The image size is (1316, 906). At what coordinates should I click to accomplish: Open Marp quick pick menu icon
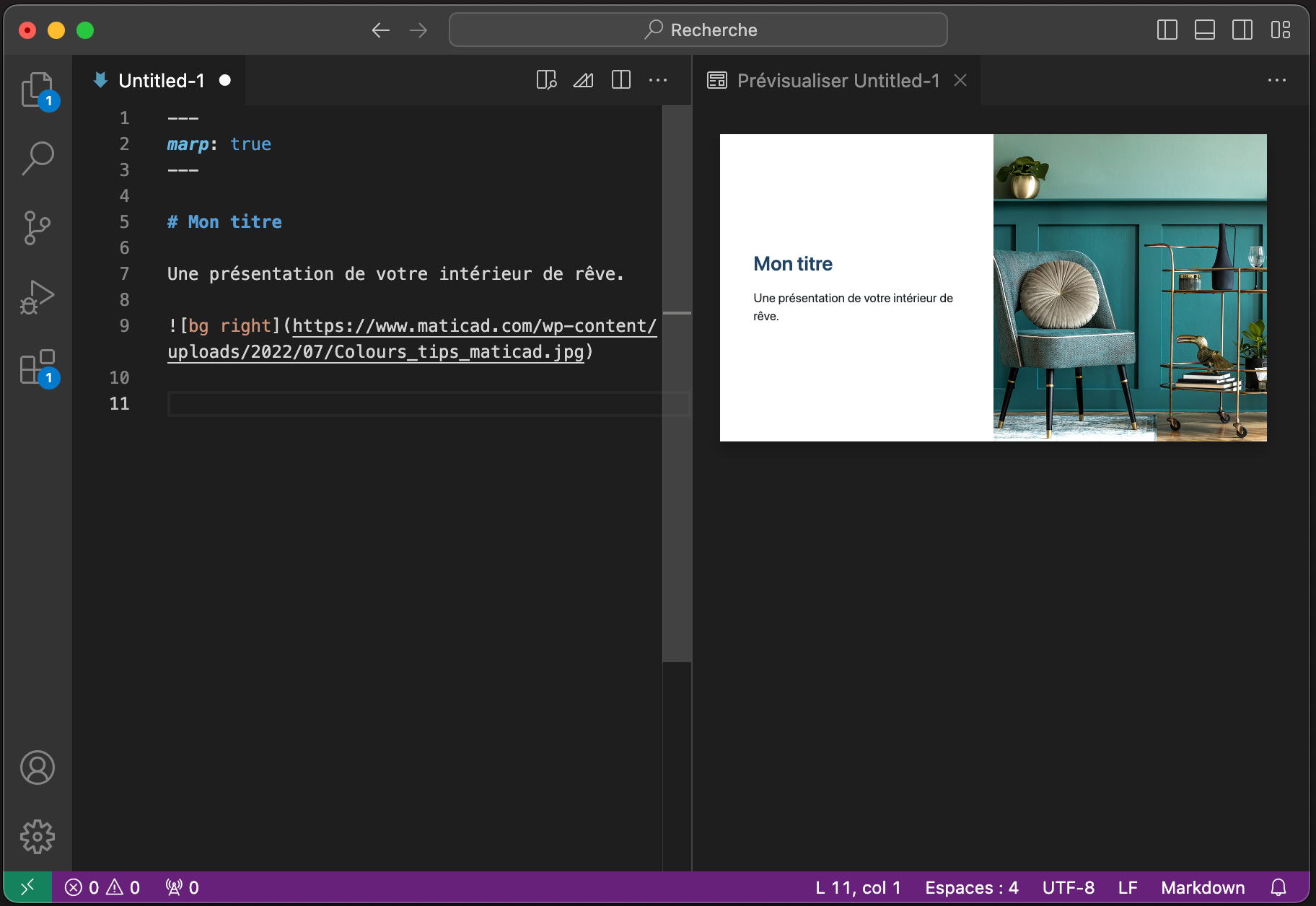pos(584,80)
